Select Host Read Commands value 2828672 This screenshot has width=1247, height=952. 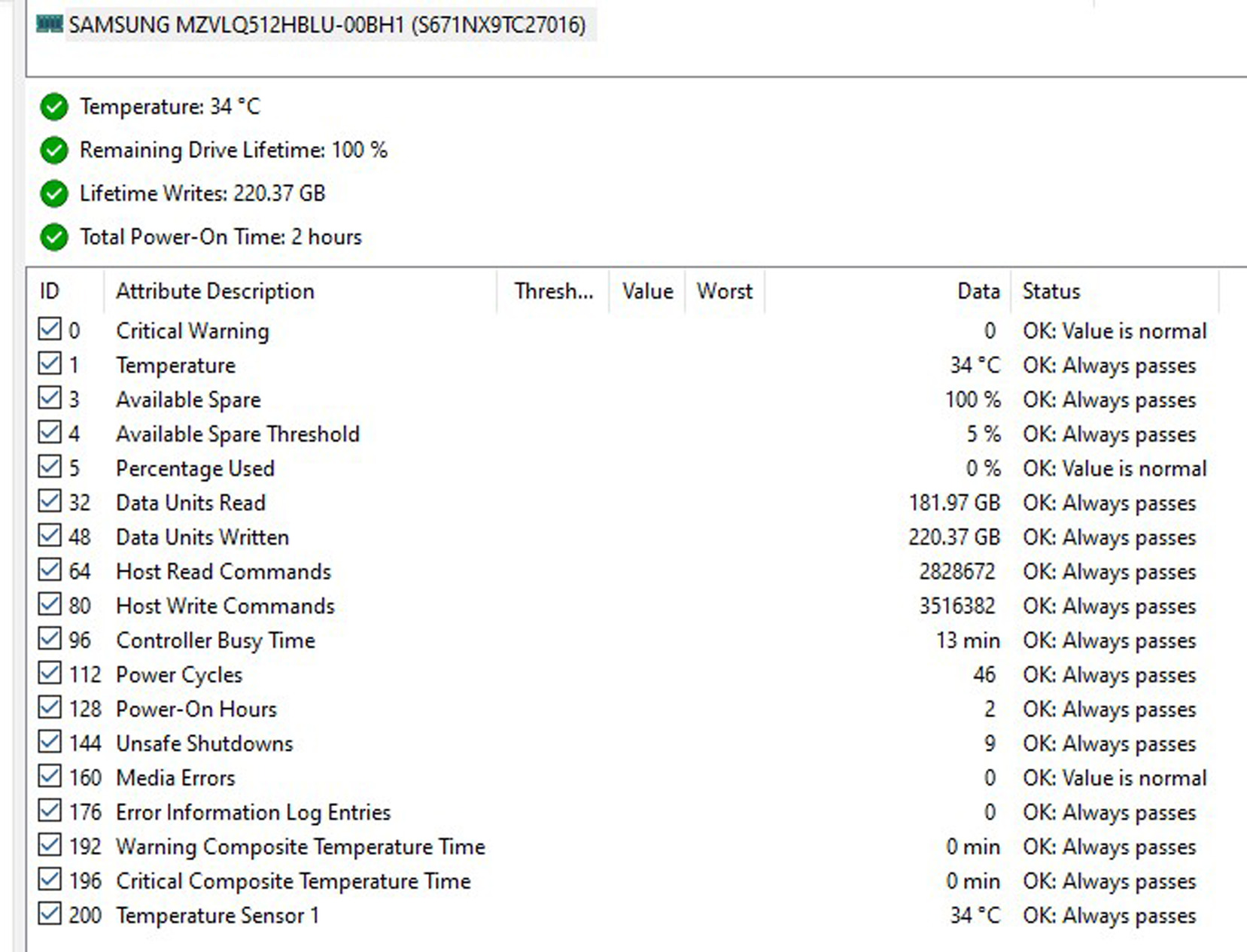tap(957, 572)
